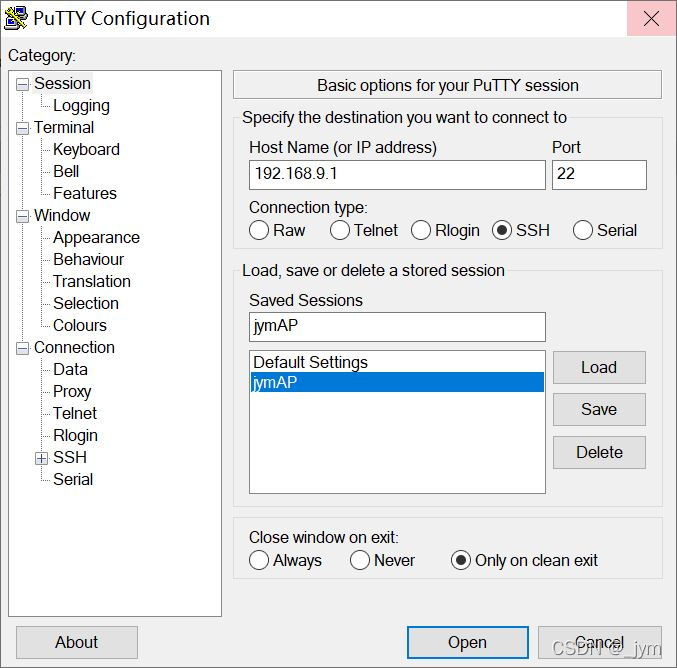Open the About dialog
The height and width of the screenshot is (668, 677).
click(x=77, y=643)
